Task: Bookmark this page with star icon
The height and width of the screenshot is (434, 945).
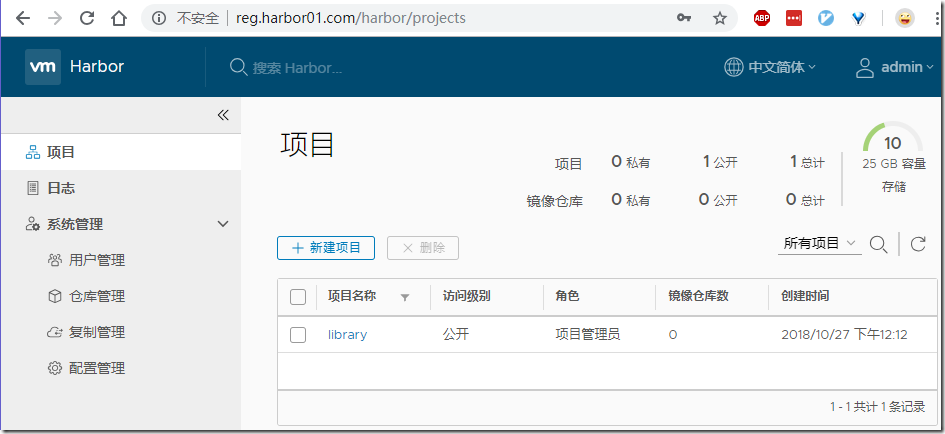Action: [x=719, y=18]
